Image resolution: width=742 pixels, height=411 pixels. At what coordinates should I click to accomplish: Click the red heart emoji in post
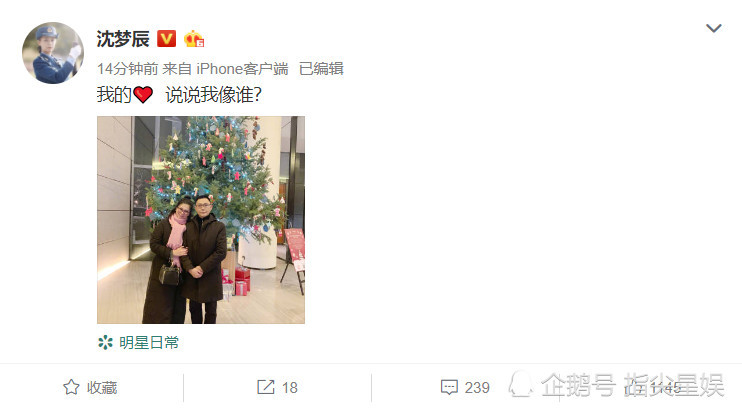click(x=143, y=95)
